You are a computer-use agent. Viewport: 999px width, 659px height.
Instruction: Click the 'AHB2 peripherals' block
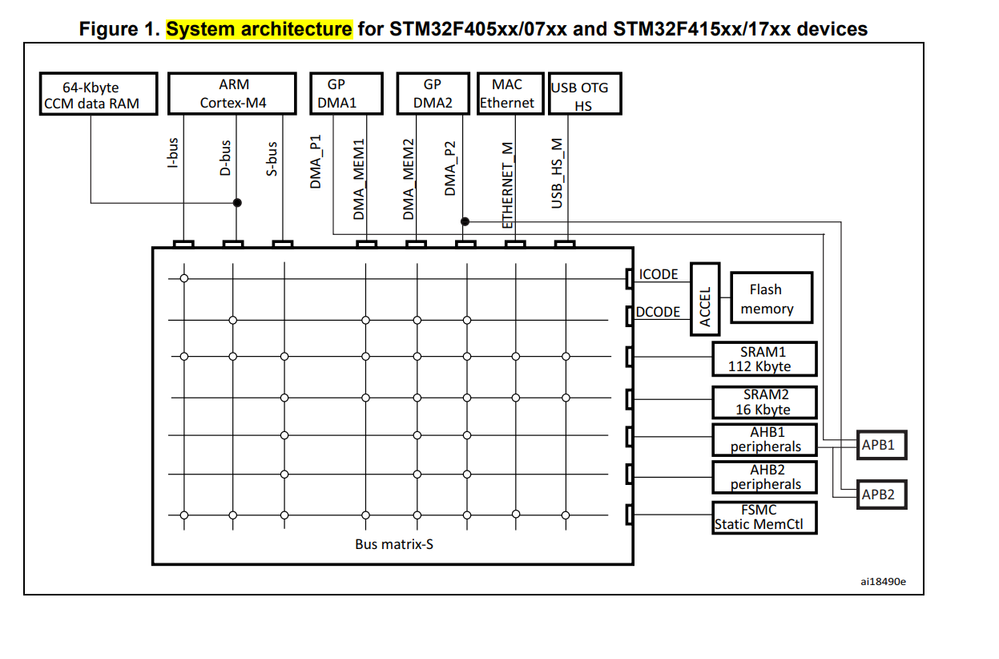click(765, 477)
